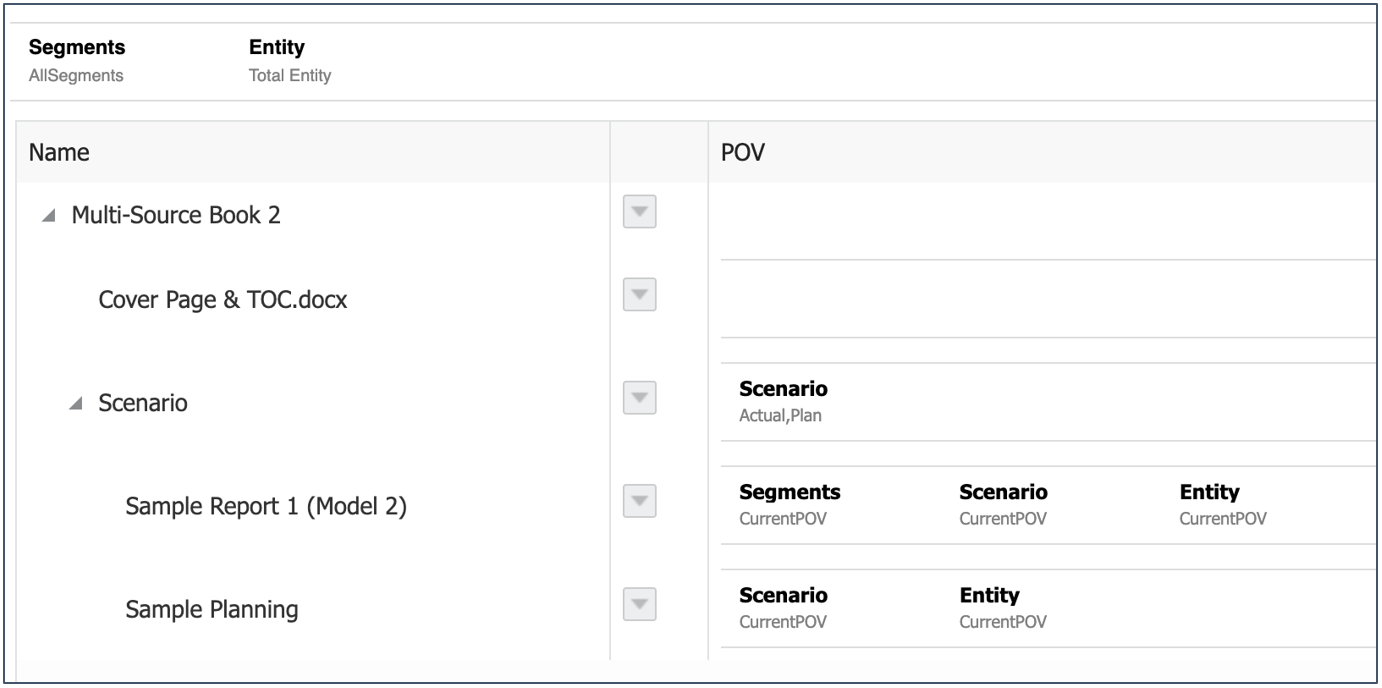Open the Multi-Source Book 2 row action menu

pos(639,214)
